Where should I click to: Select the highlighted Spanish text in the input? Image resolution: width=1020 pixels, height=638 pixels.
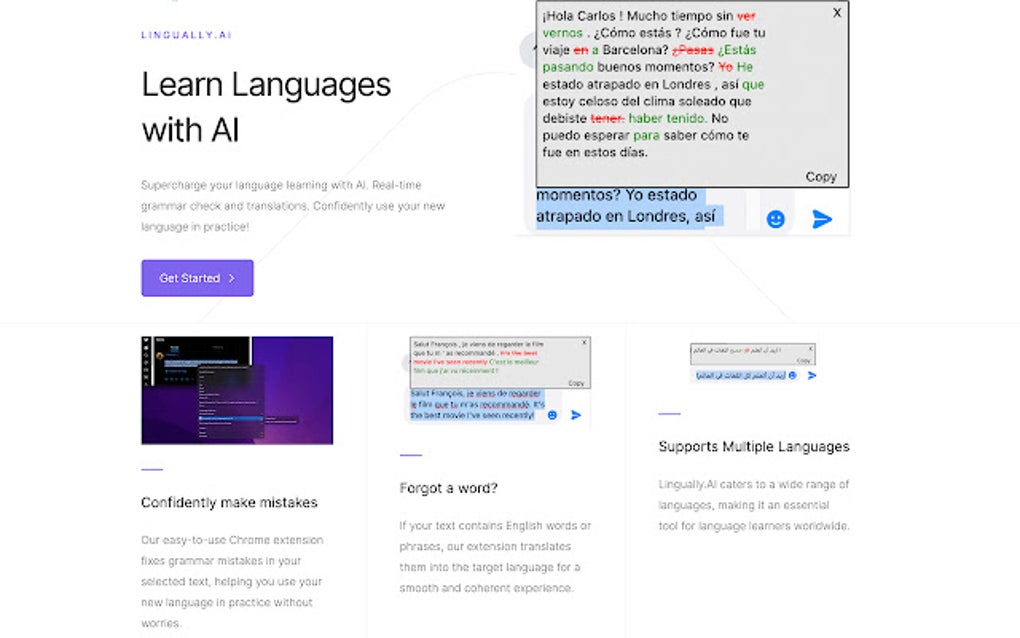pyautogui.click(x=630, y=205)
